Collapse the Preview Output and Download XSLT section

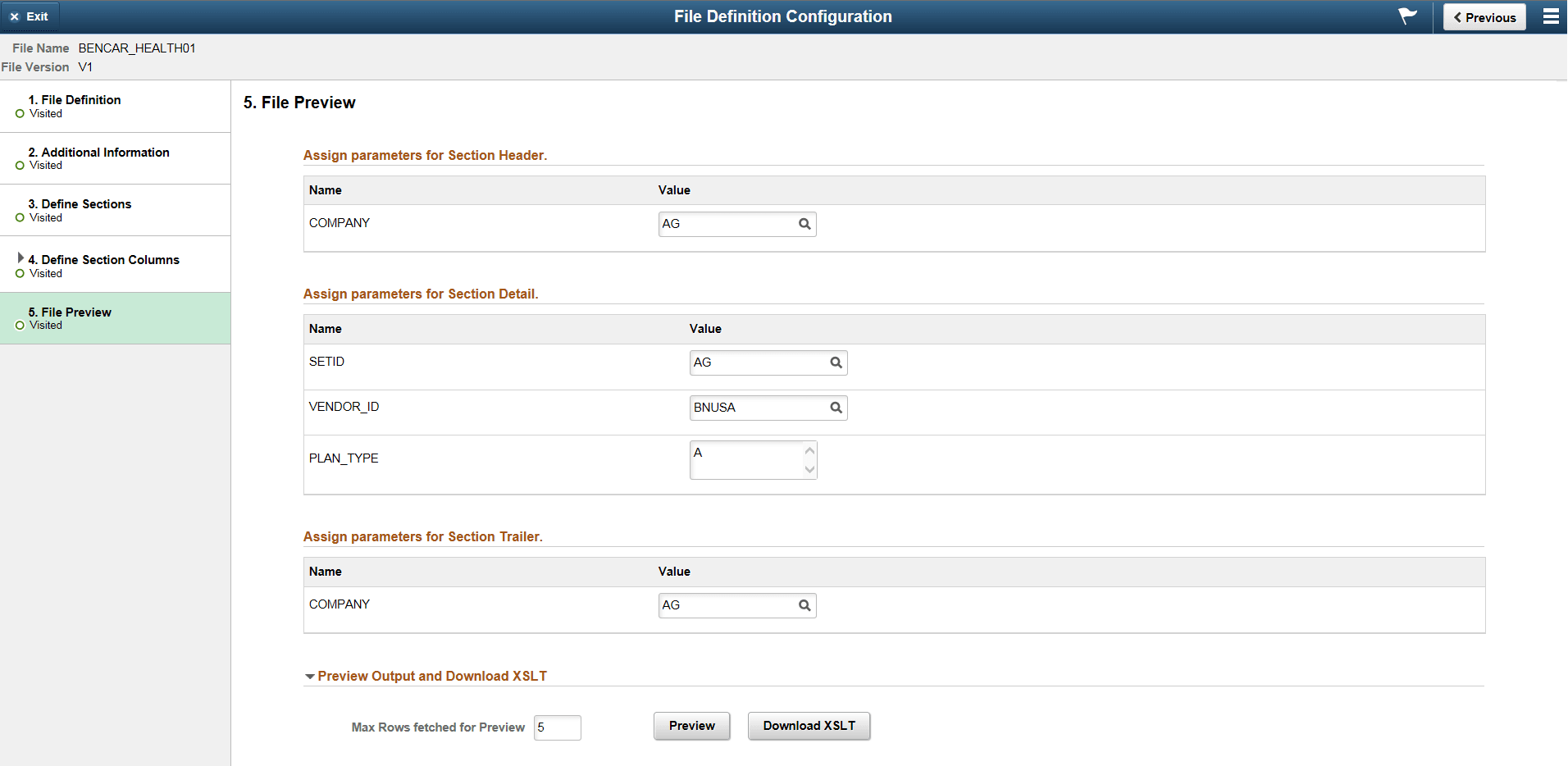tap(308, 676)
